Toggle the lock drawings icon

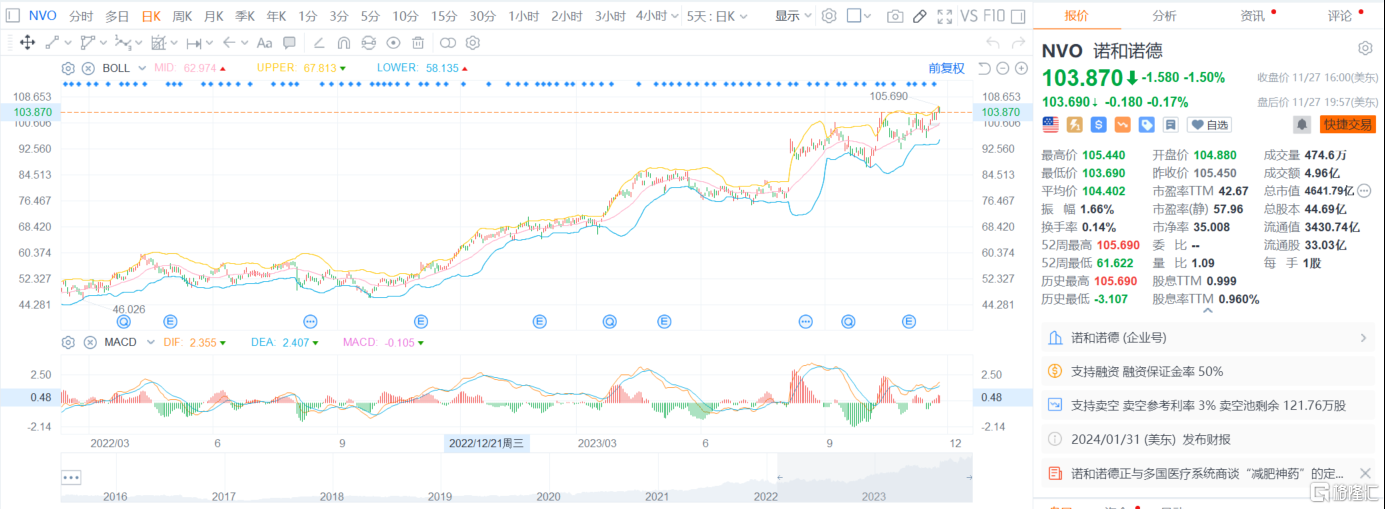click(368, 42)
